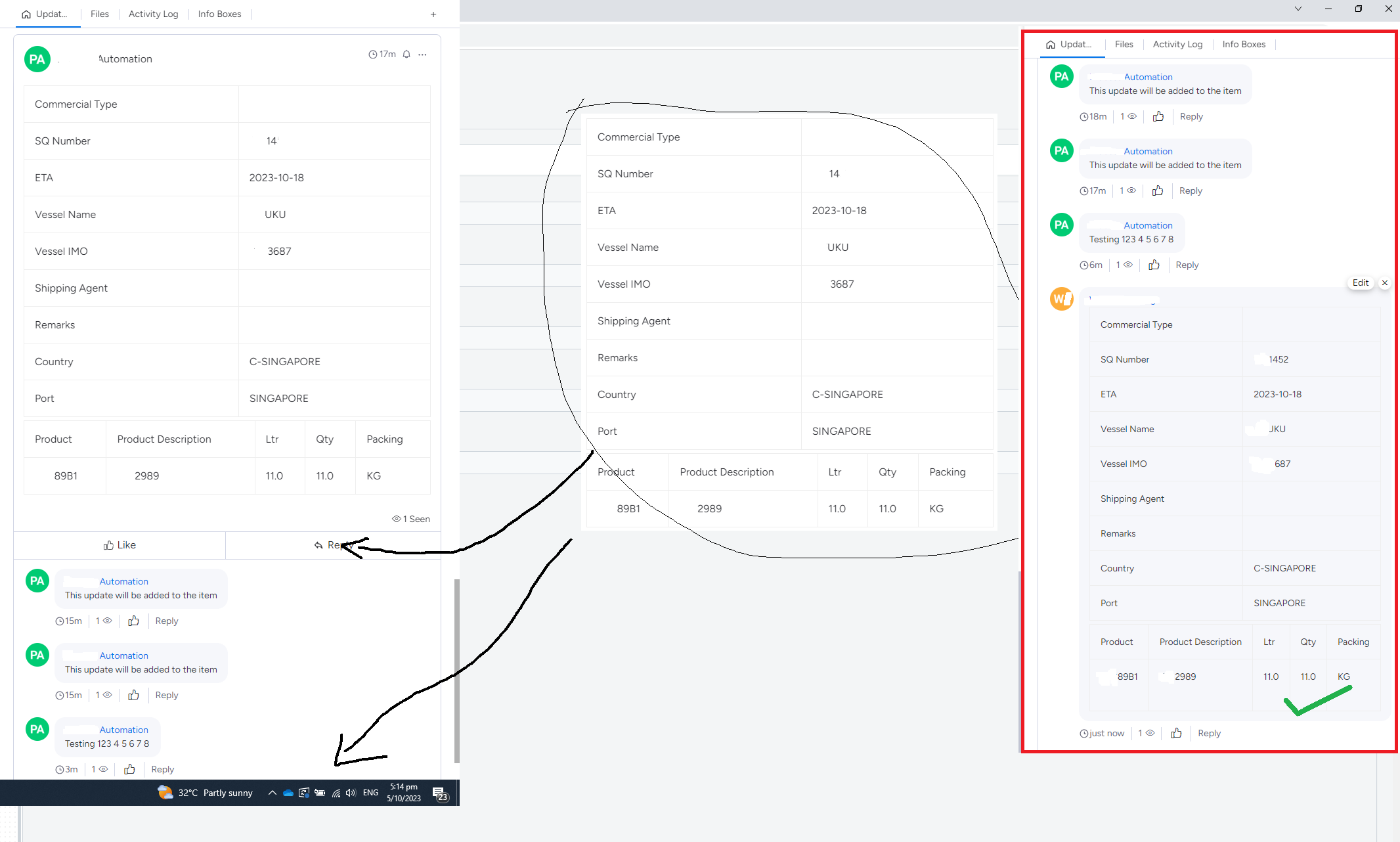Click the Edit button on the info box
The width and height of the screenshot is (1400, 842).
[1361, 282]
